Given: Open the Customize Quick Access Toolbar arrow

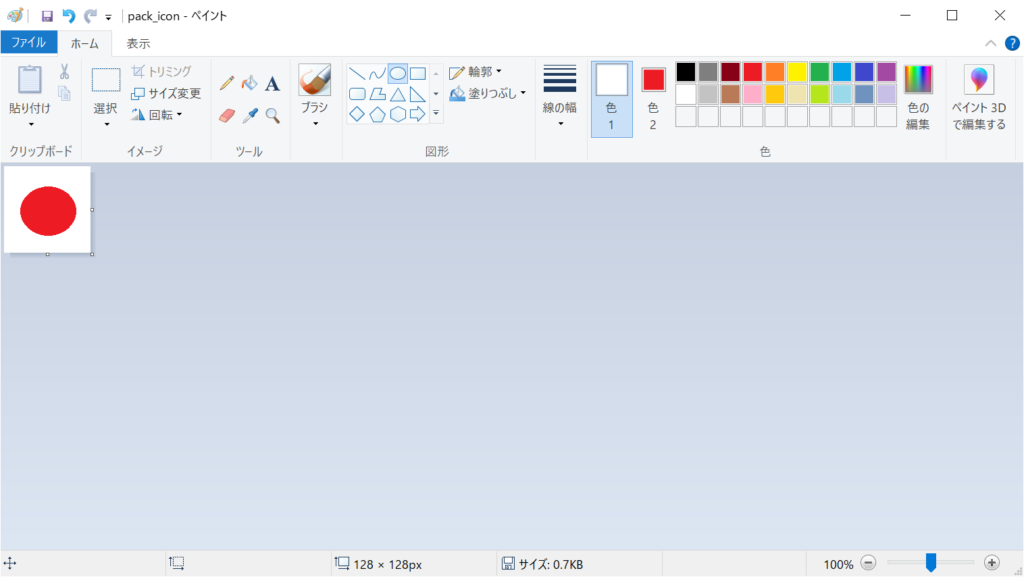Looking at the screenshot, I should (x=108, y=17).
